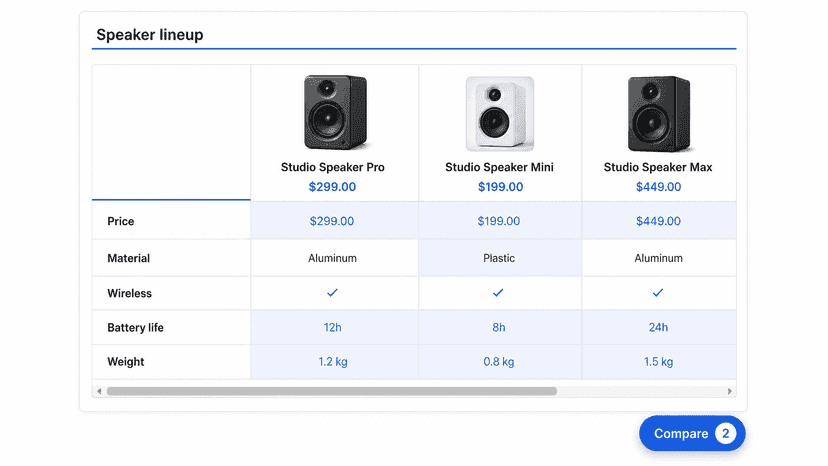Click the Wireless checkmark for Studio Speaker Mini
Screen dimensions: 828x466
tap(498, 293)
